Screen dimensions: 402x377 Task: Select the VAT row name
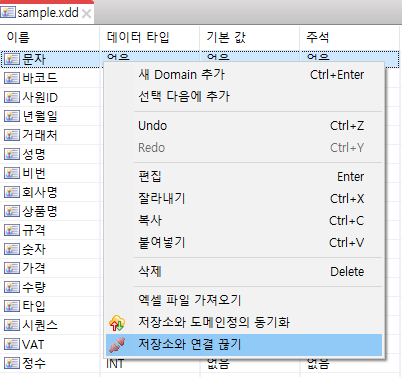pyautogui.click(x=33, y=344)
